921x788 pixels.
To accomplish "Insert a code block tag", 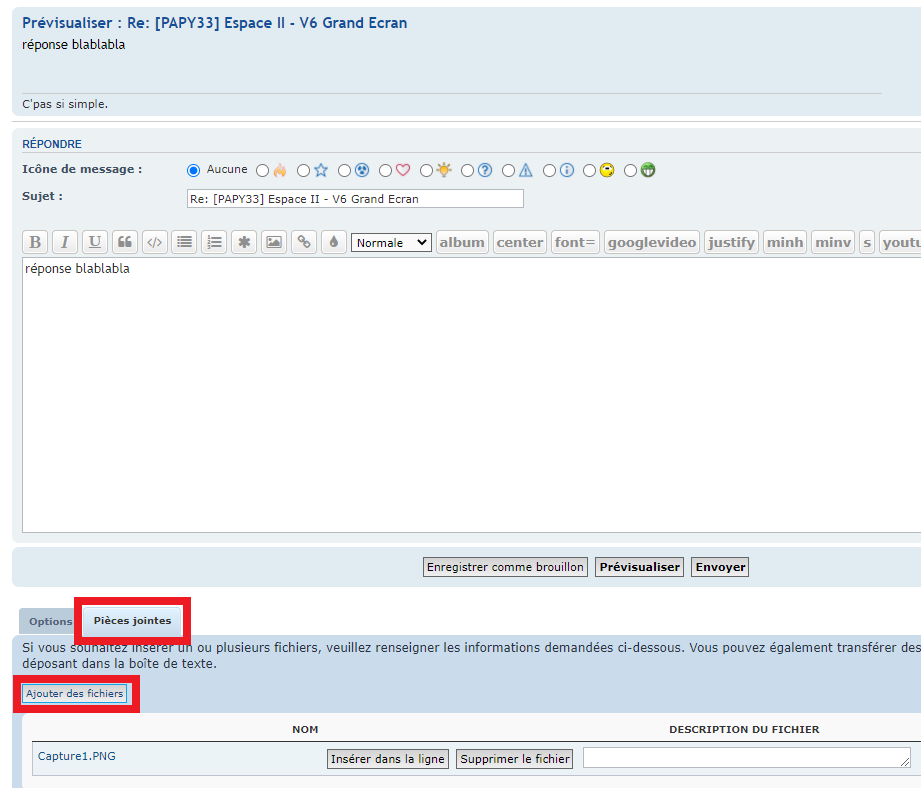I will pyautogui.click(x=155, y=242).
